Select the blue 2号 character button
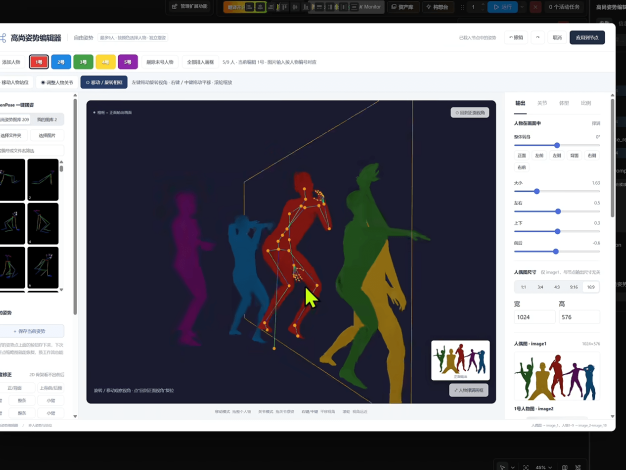The image size is (626, 470). click(61, 62)
